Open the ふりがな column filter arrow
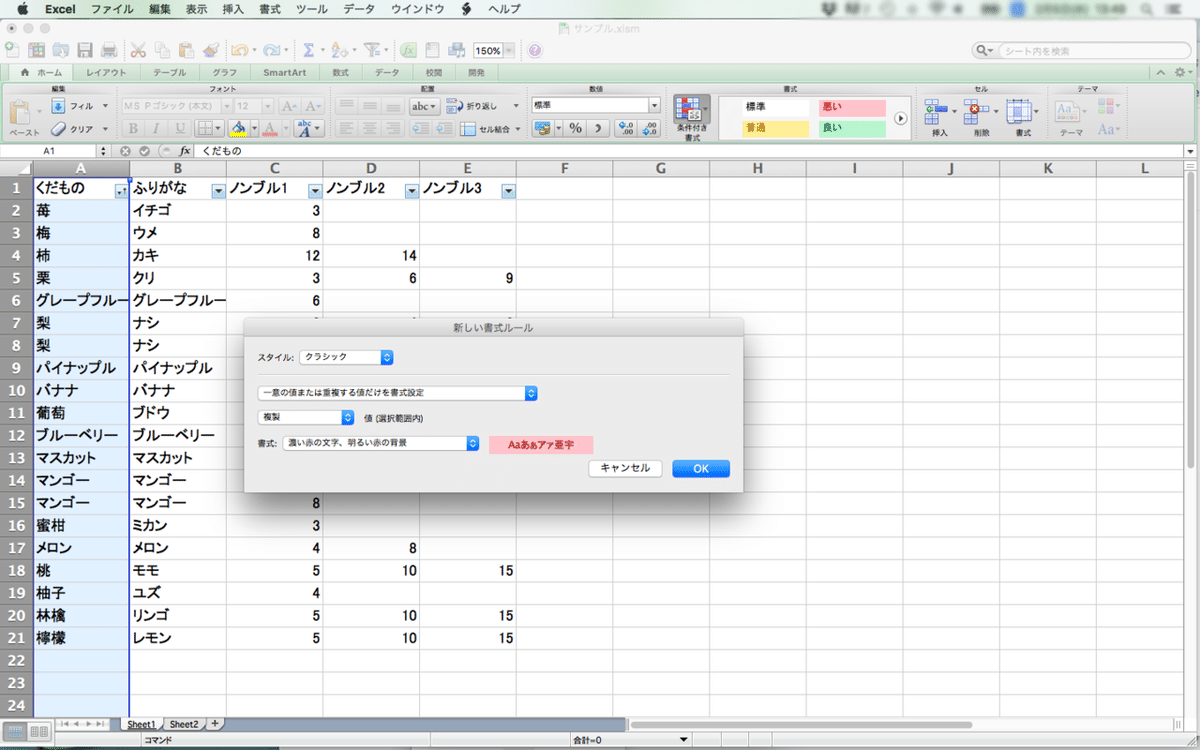The width and height of the screenshot is (1200, 750). point(218,191)
